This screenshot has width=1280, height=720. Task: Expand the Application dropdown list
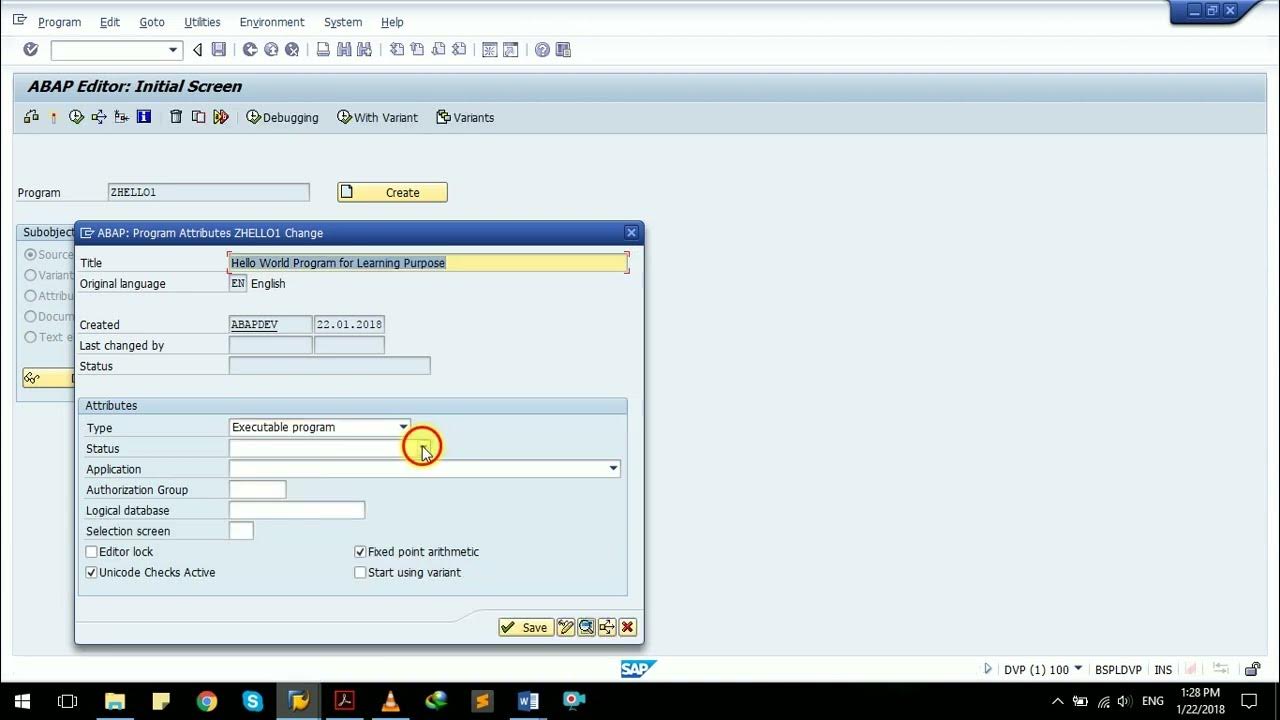point(613,468)
